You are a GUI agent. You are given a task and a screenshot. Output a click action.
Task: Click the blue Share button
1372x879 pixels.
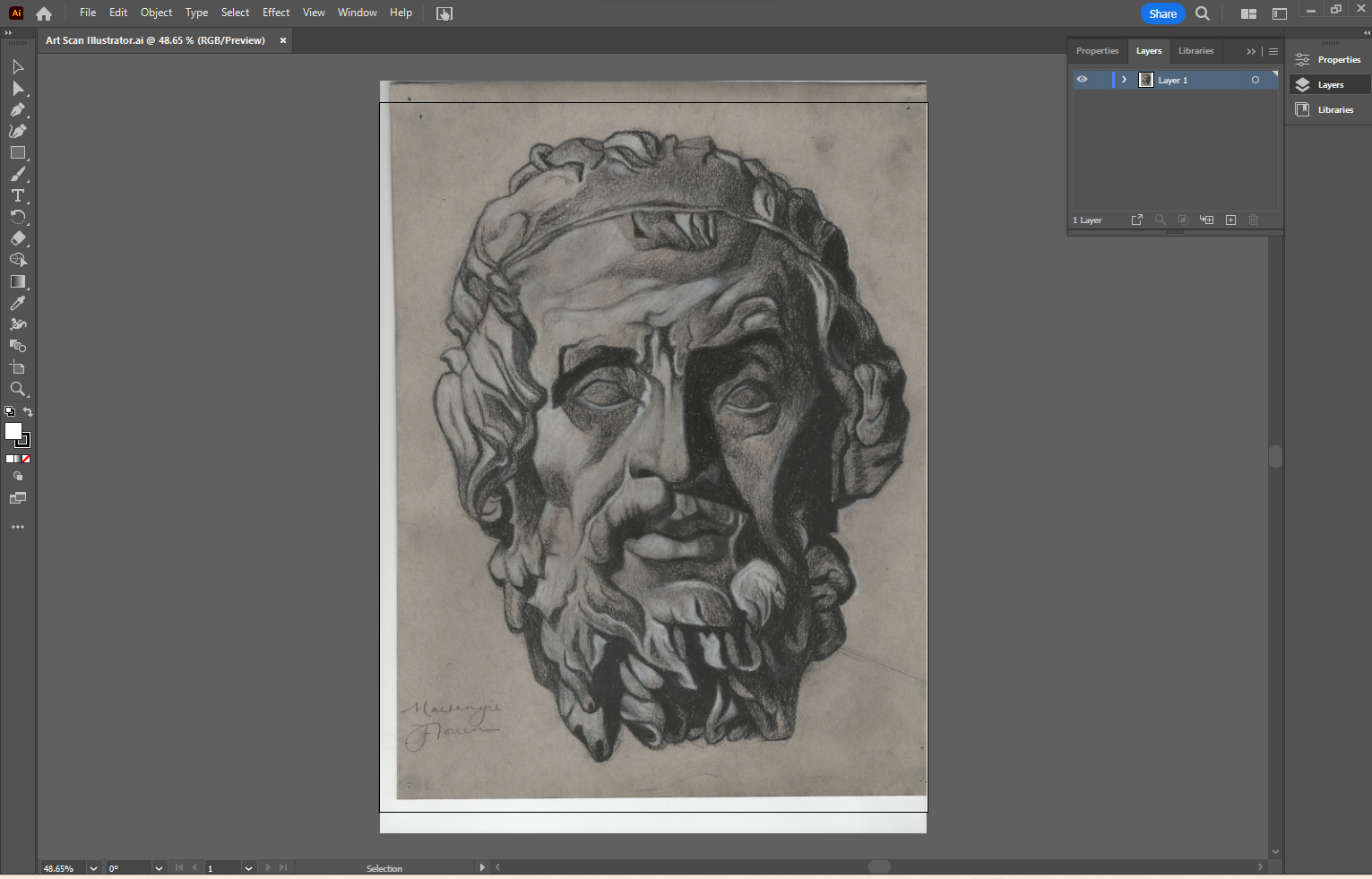tap(1163, 13)
